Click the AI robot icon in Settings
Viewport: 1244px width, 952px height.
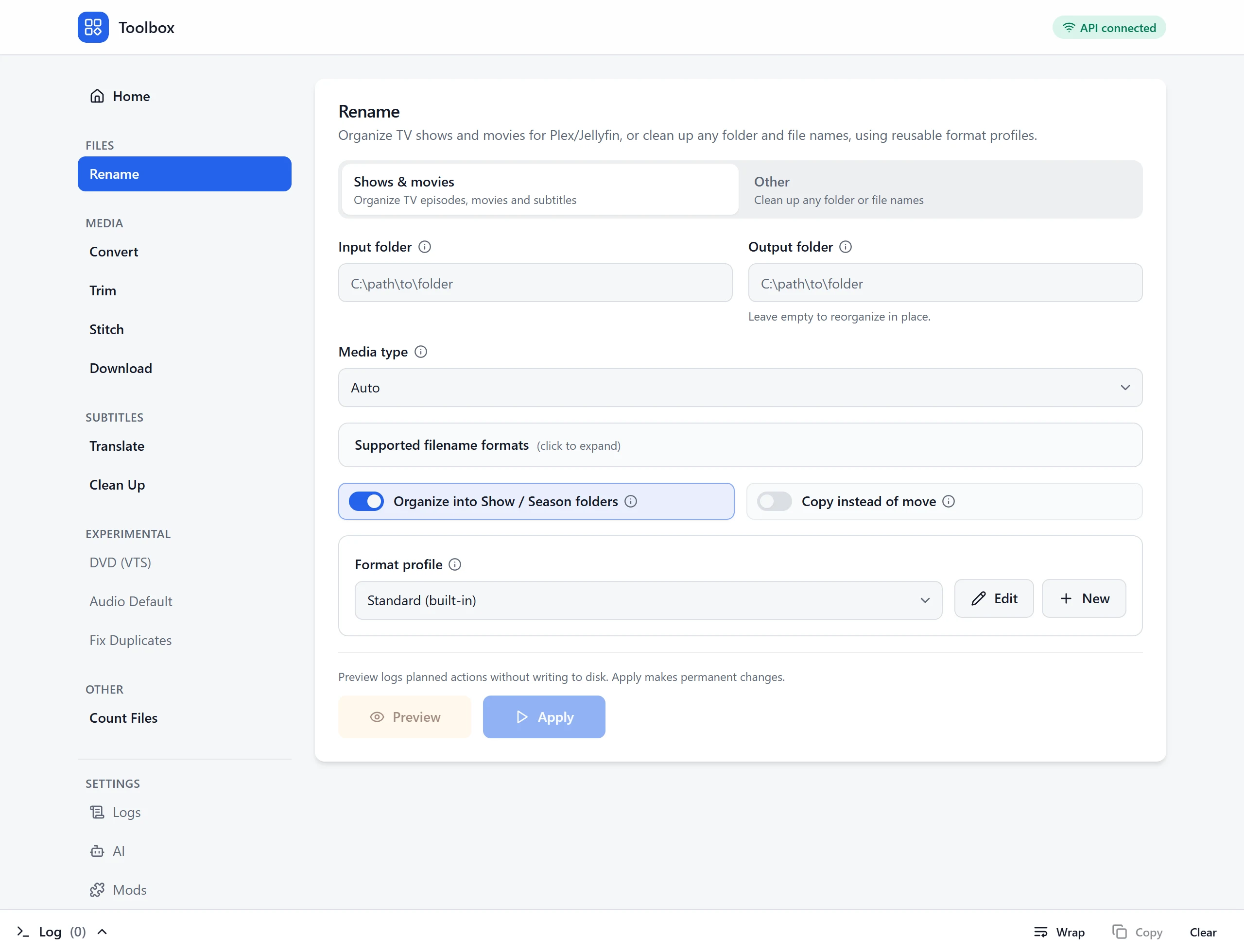click(x=97, y=851)
